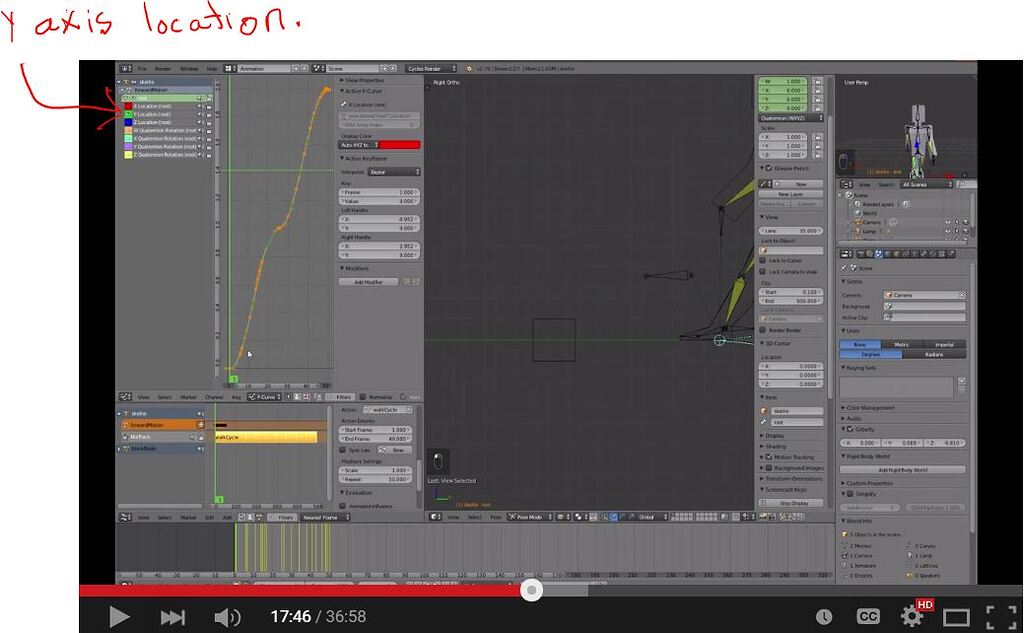Screen dimensions: 1024x633
Task: Switch to theater mode
Action: [956, 617]
